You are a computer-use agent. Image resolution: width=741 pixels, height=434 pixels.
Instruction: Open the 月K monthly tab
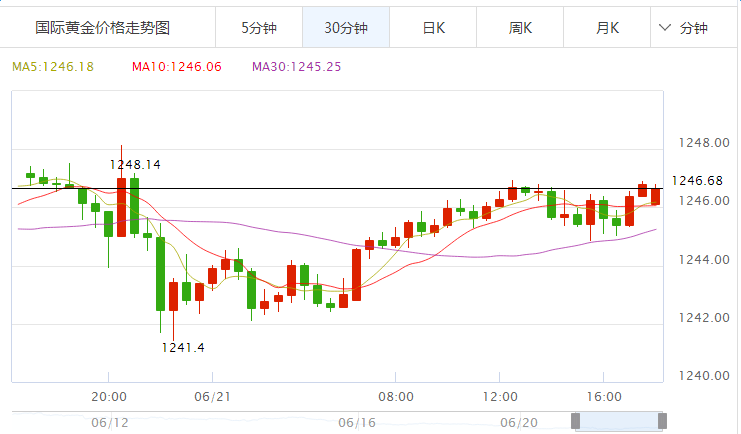(x=607, y=28)
